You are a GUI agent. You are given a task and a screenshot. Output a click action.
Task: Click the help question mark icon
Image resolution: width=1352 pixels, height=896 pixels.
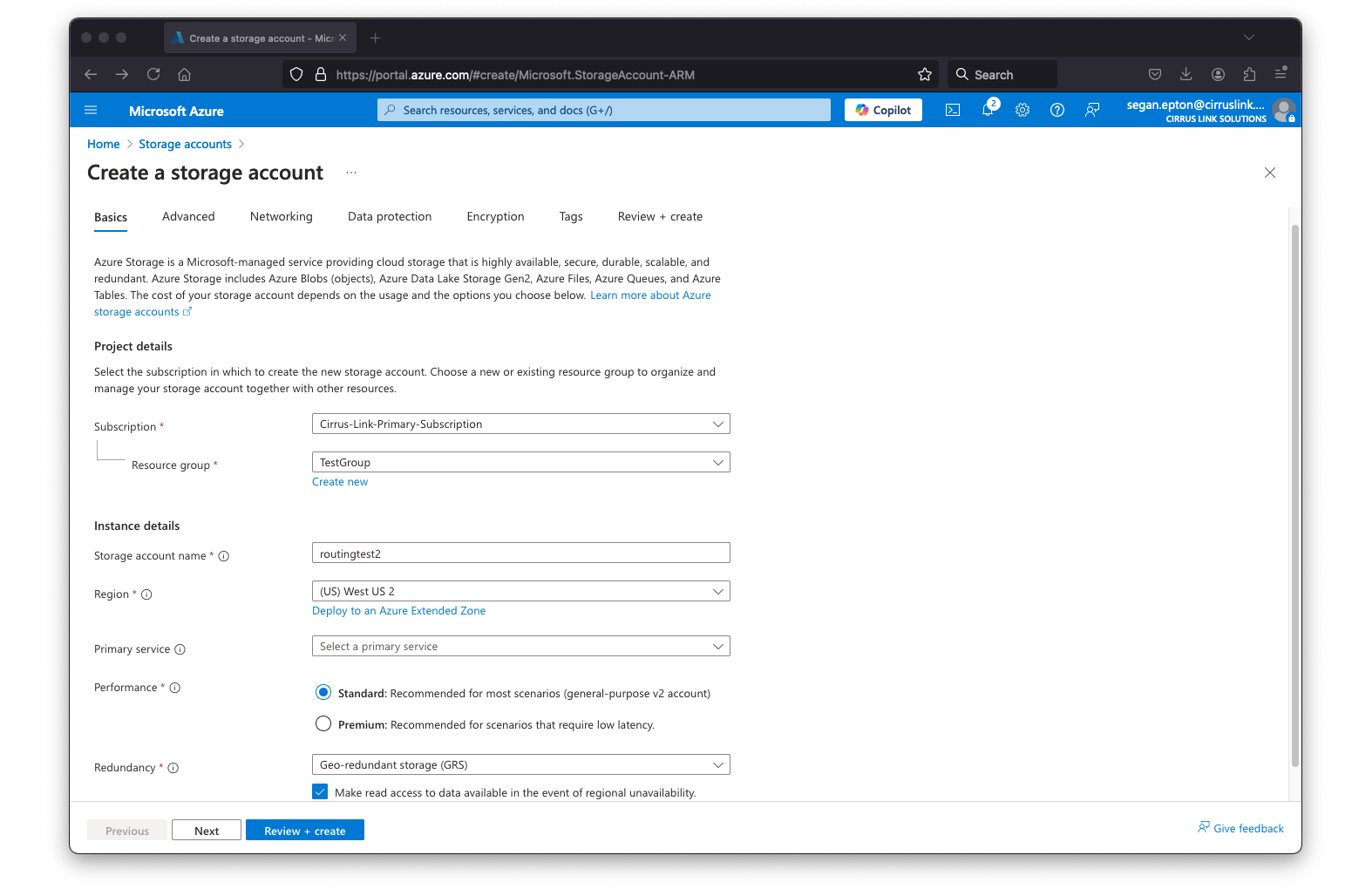(x=1057, y=111)
